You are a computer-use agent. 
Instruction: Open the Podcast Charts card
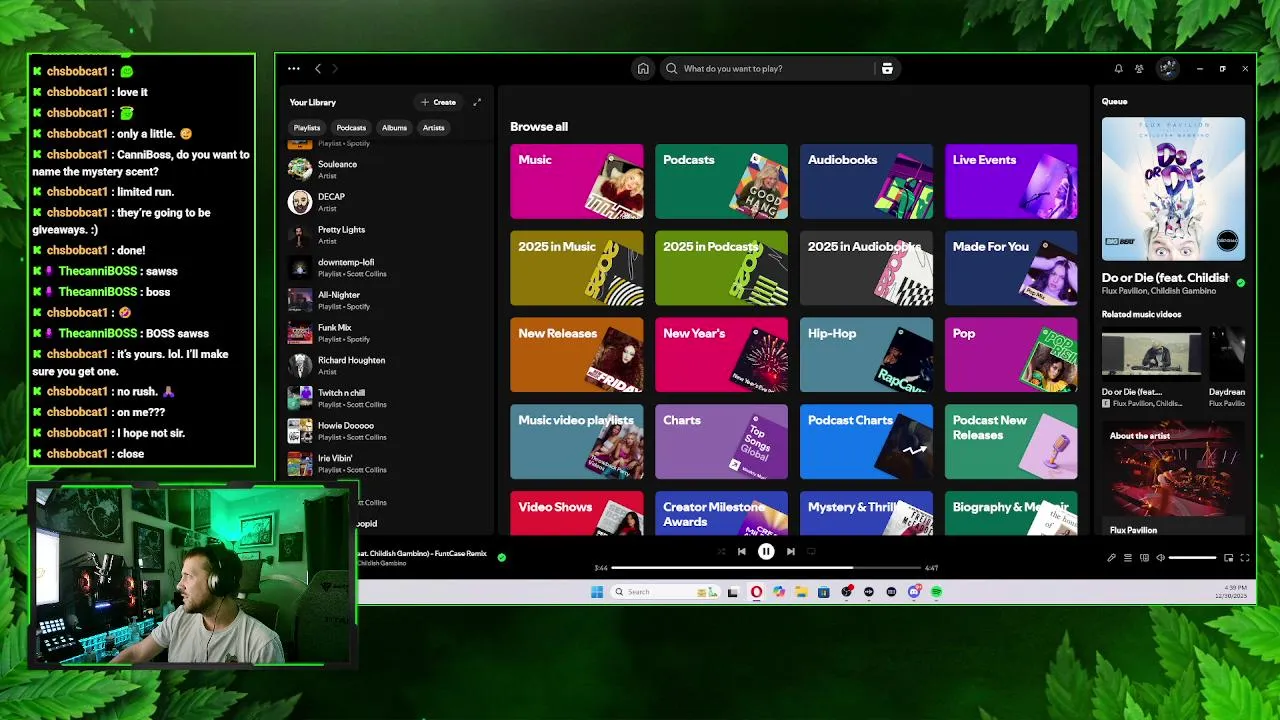(x=866, y=442)
